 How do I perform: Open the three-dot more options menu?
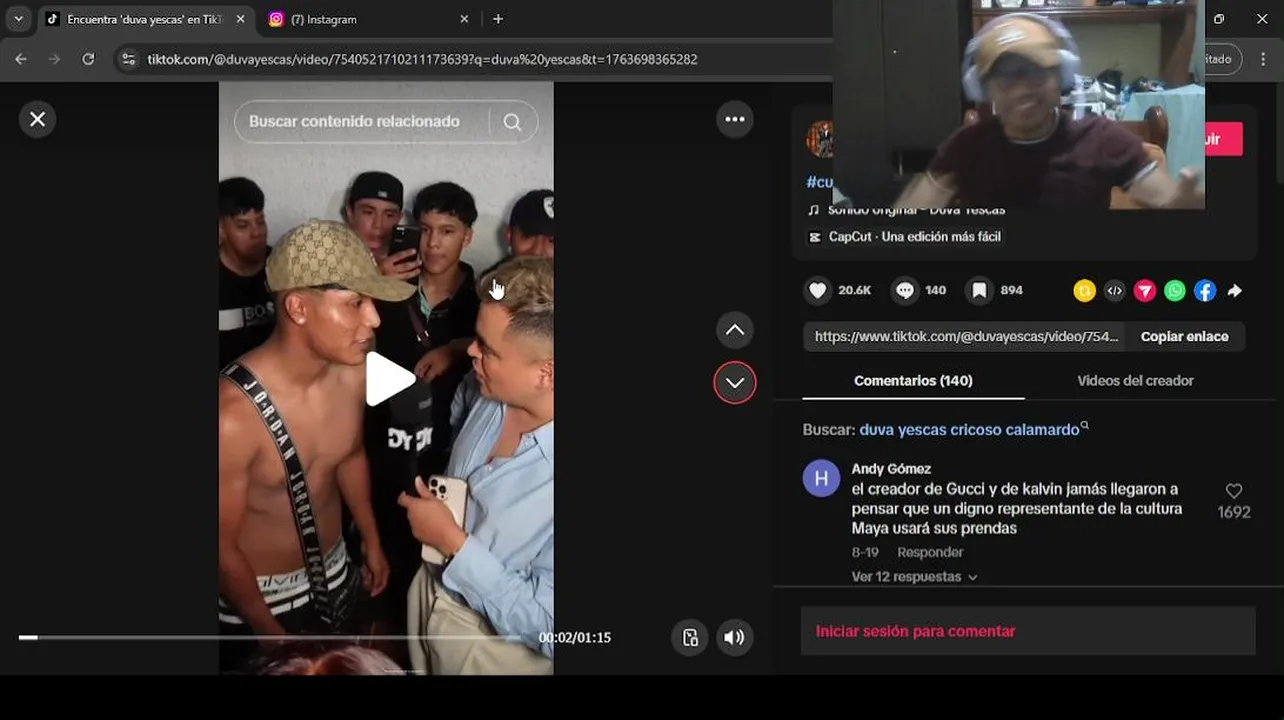pyautogui.click(x=735, y=119)
